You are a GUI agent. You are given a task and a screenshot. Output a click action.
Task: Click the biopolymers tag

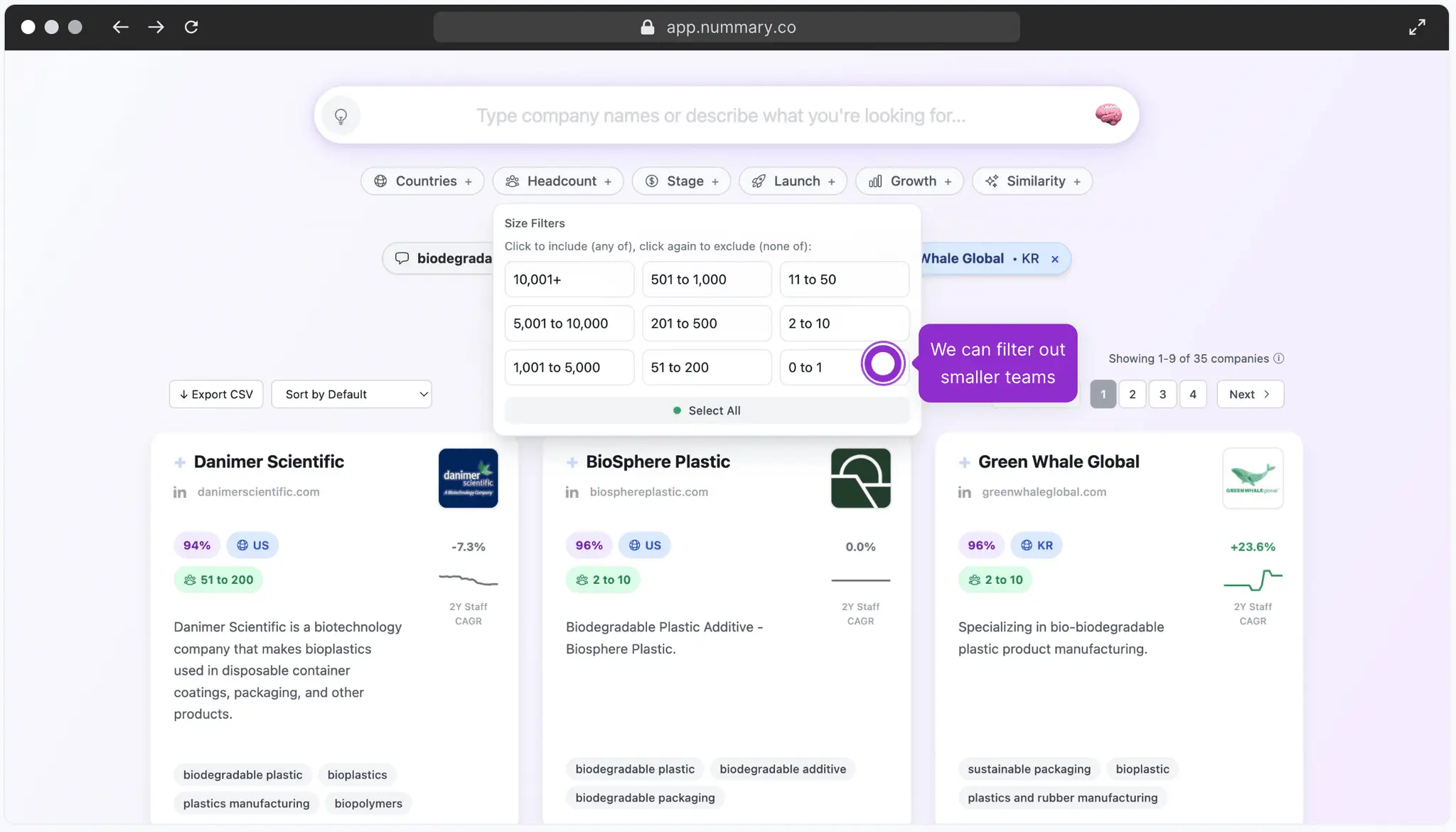coord(368,804)
